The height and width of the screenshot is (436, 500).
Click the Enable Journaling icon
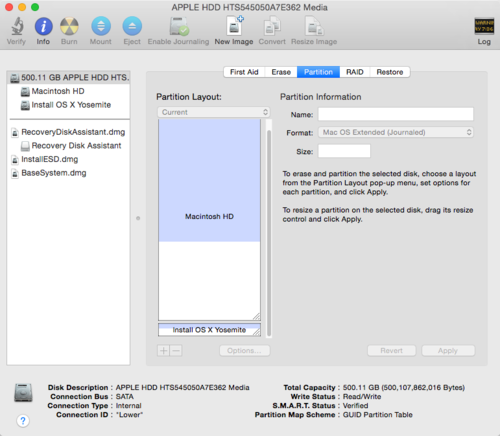click(x=179, y=26)
